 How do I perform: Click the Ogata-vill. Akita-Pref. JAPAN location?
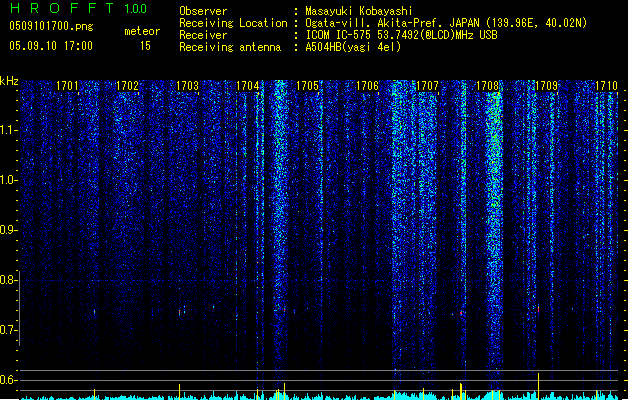pyautogui.click(x=446, y=23)
